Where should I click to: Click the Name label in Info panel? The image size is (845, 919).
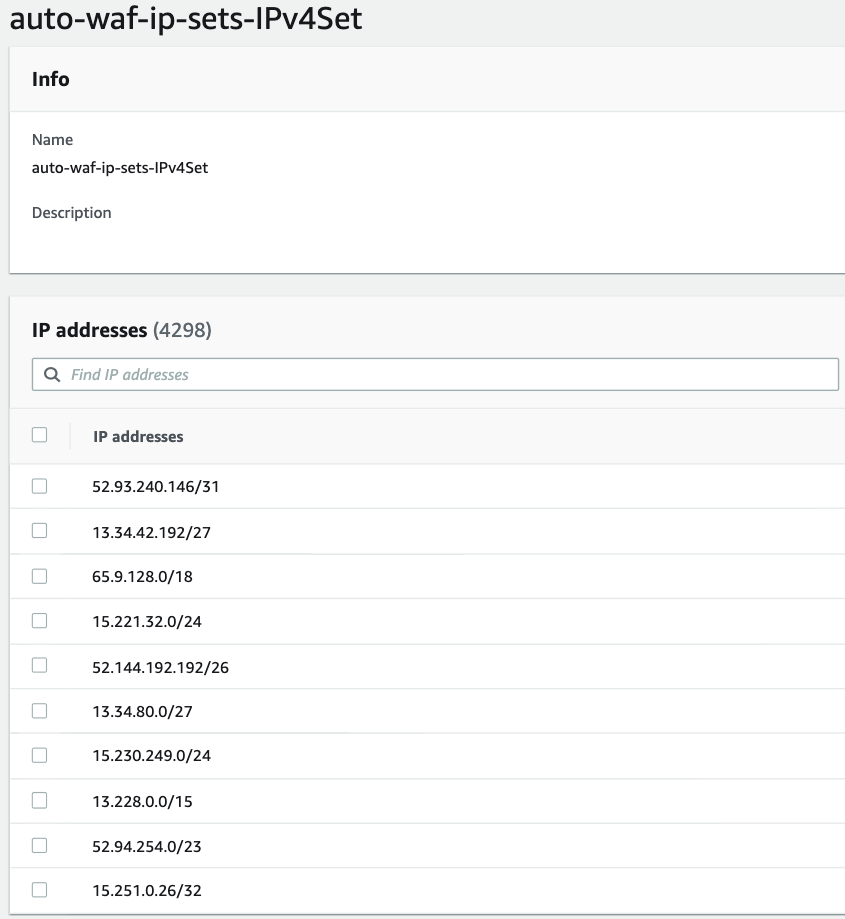pyautogui.click(x=52, y=140)
